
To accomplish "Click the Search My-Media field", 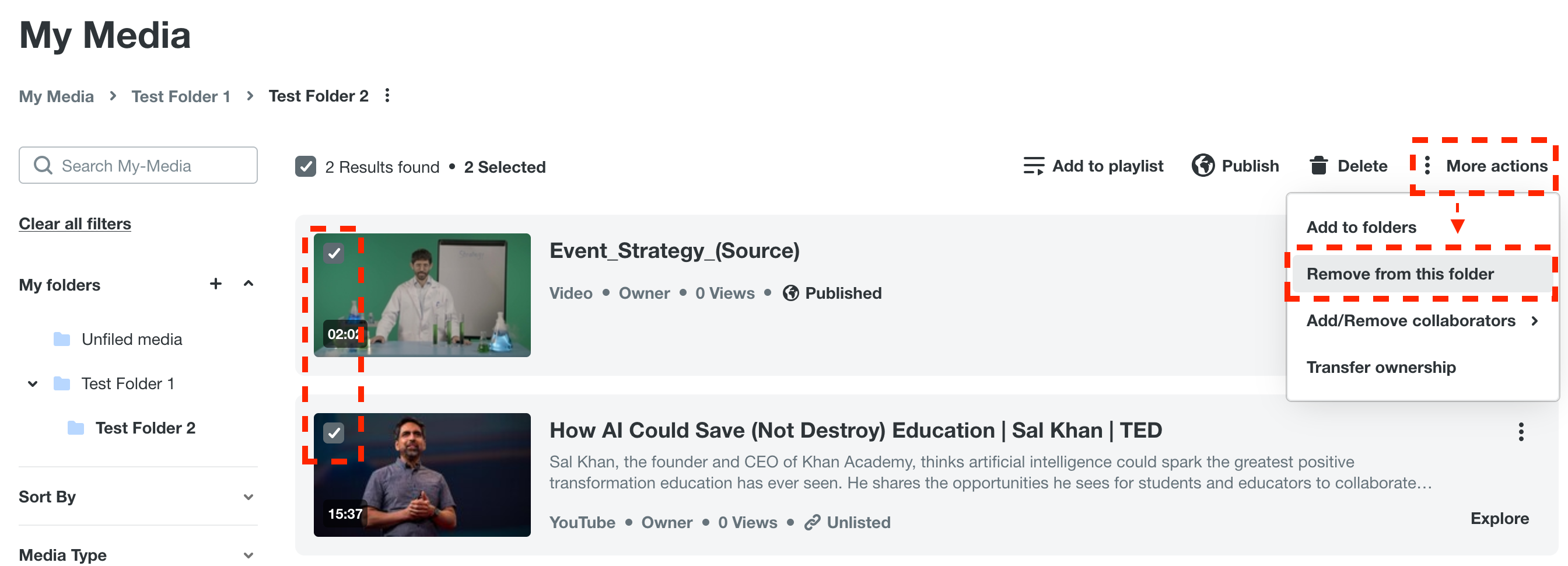I will pos(146,166).
